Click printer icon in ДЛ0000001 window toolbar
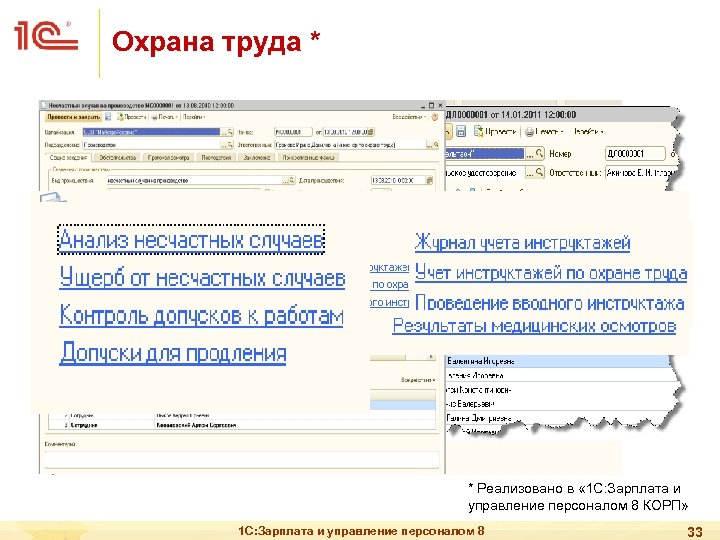The height and width of the screenshot is (540, 720). coord(529,132)
